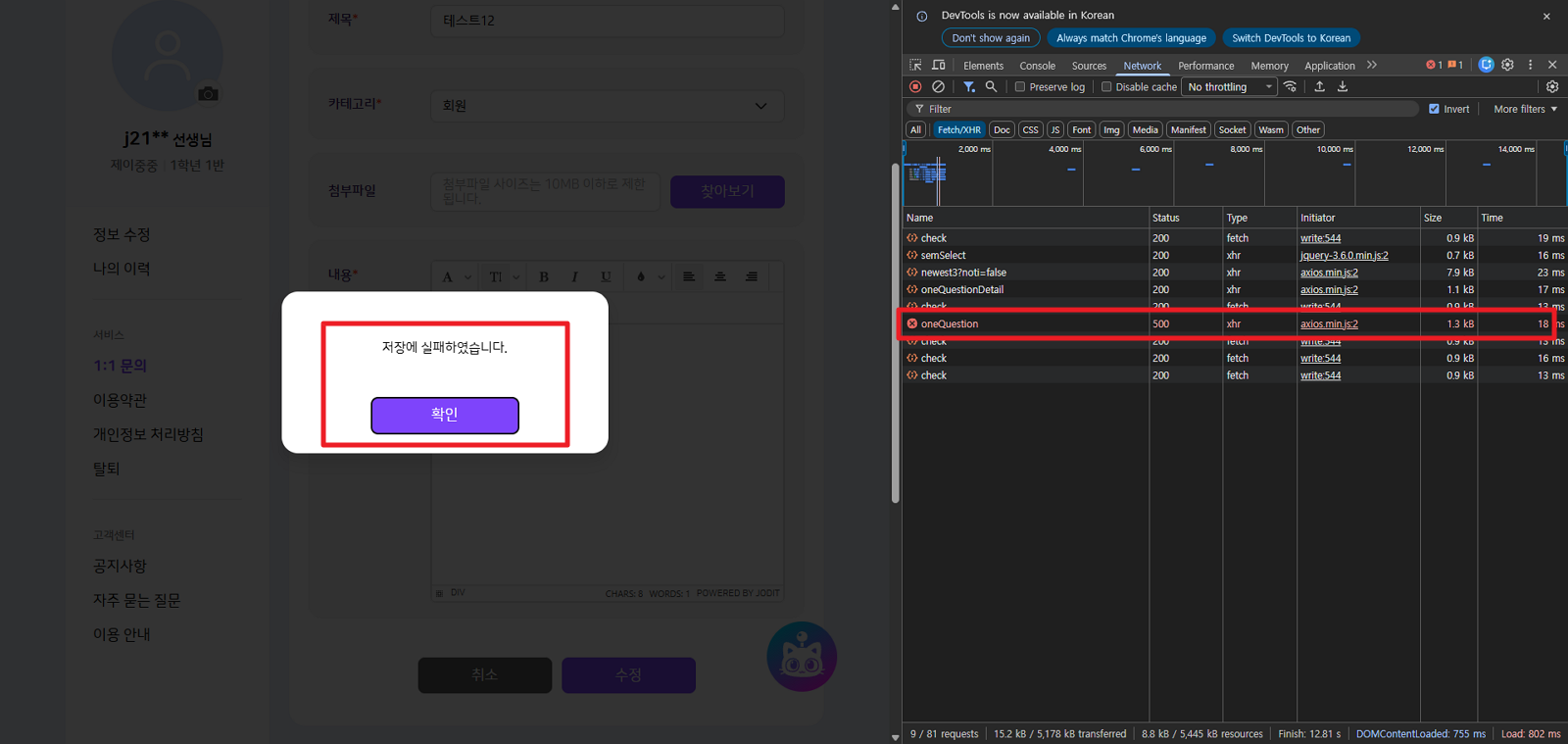Uncheck the Invert filter checkbox

(x=1434, y=109)
